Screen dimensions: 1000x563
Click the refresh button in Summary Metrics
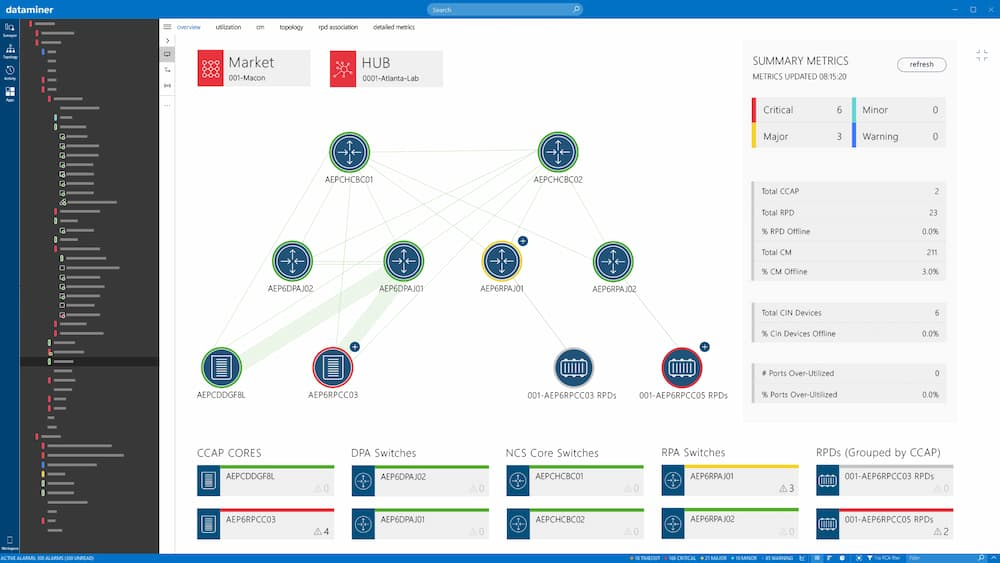(922, 64)
